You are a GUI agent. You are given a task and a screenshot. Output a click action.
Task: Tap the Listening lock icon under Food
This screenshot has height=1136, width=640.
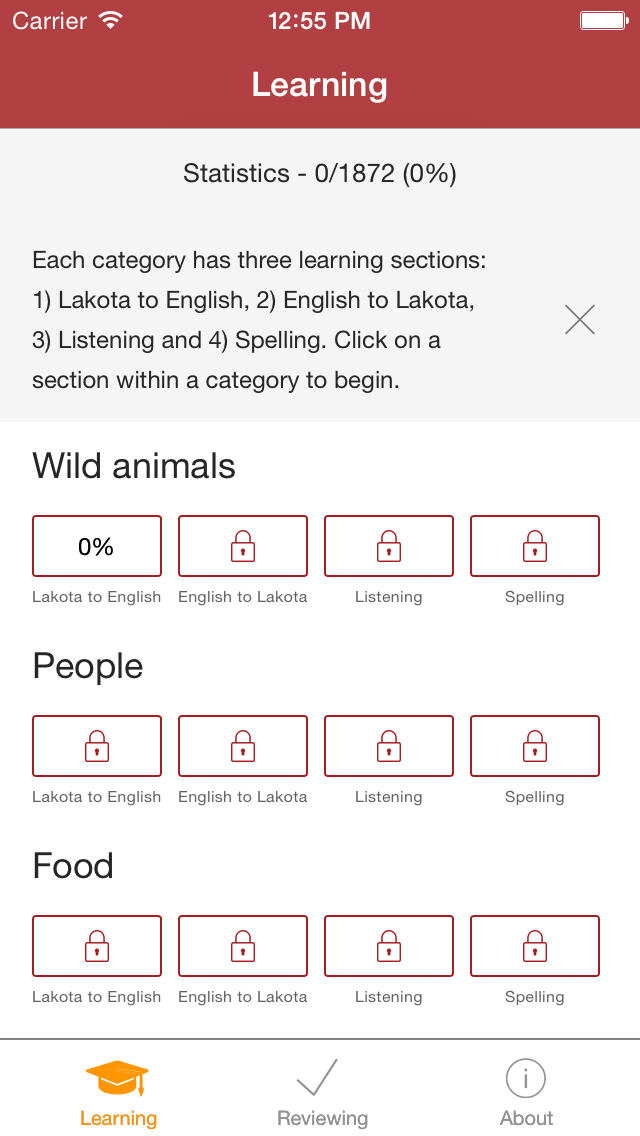pyautogui.click(x=388, y=946)
